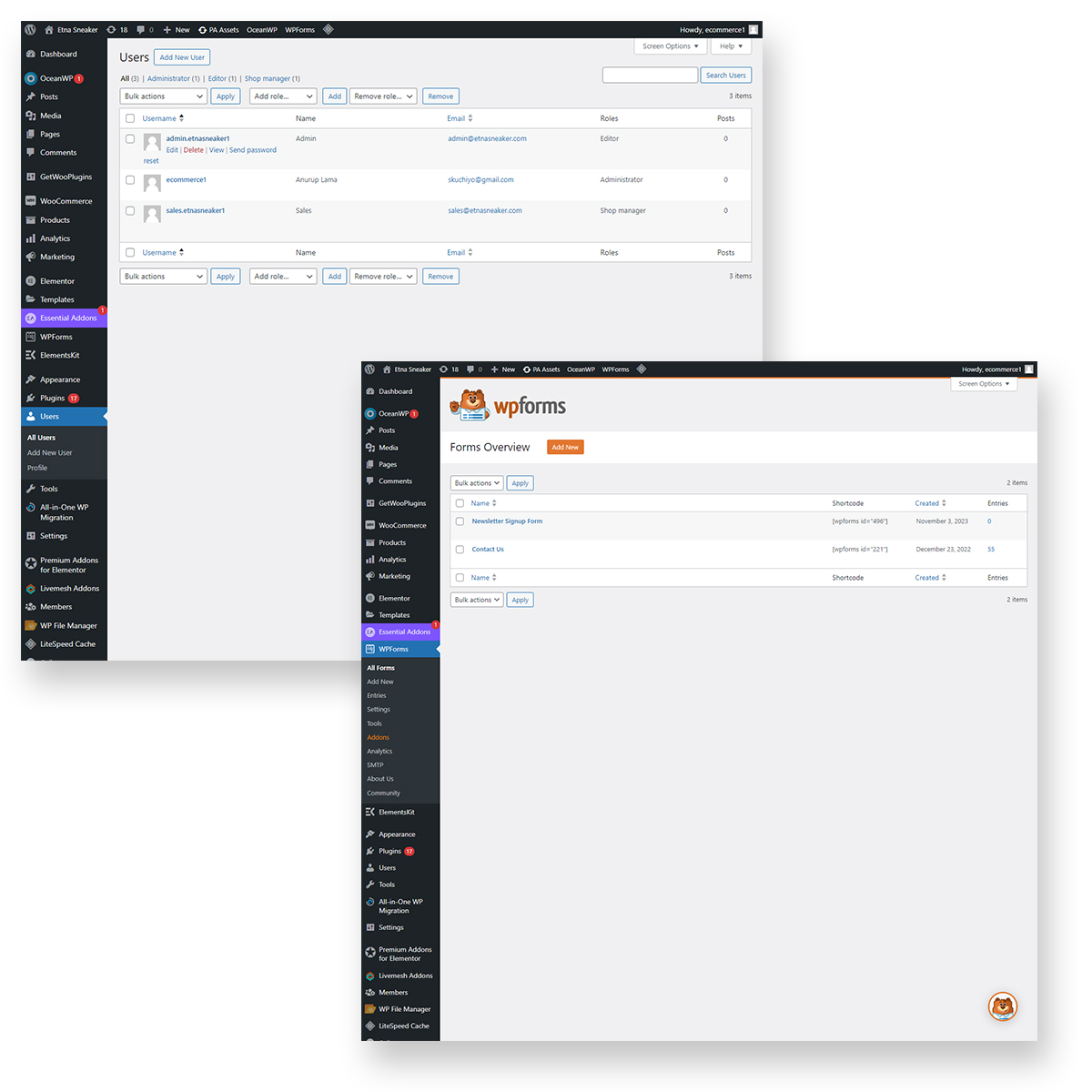Viewport: 1092px width, 1092px height.
Task: Click the Add New User button
Action: (x=181, y=56)
